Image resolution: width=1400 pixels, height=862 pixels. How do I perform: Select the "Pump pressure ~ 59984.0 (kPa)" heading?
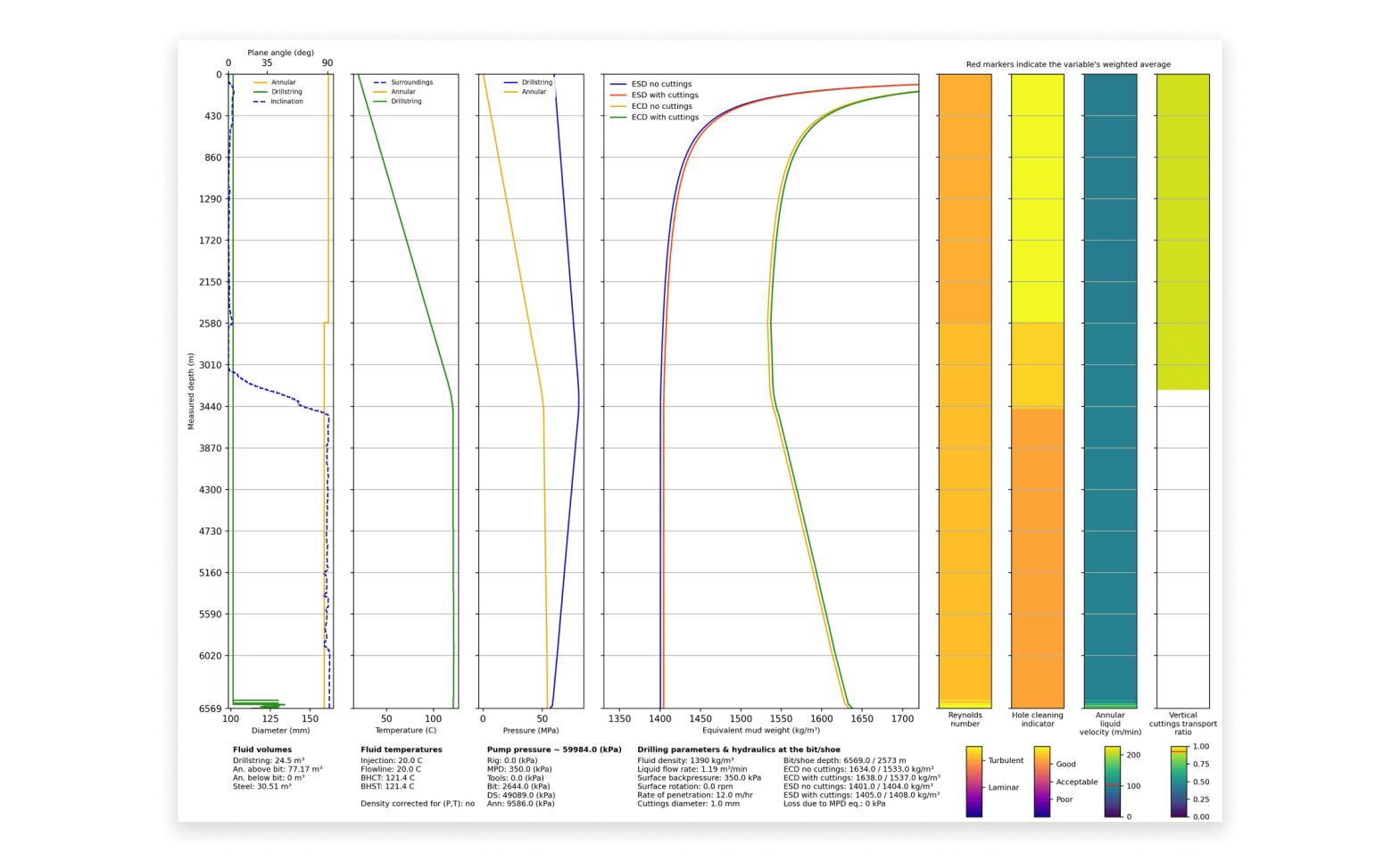(x=554, y=750)
